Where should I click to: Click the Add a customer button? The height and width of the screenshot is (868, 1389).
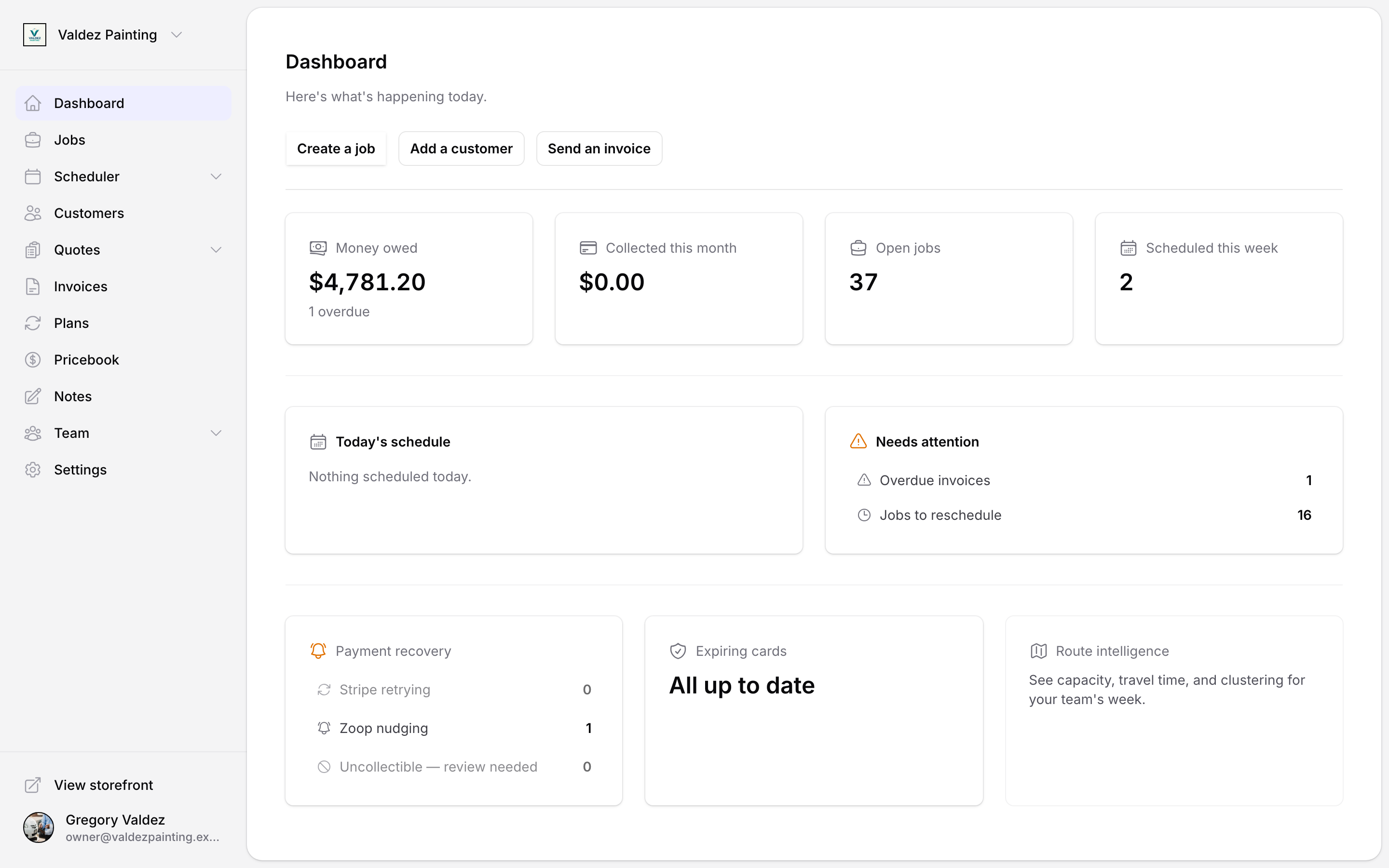[462, 149]
